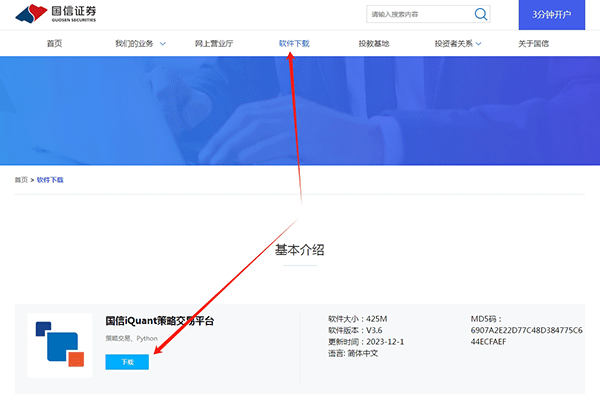Open 投资者关系 menu item

point(454,44)
